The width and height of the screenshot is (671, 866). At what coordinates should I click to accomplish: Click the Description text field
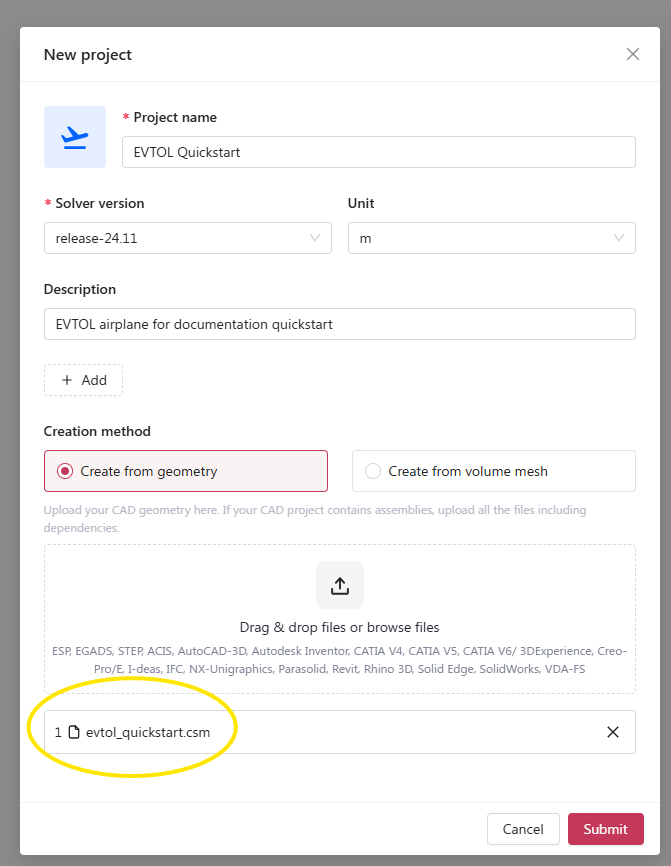(x=339, y=324)
